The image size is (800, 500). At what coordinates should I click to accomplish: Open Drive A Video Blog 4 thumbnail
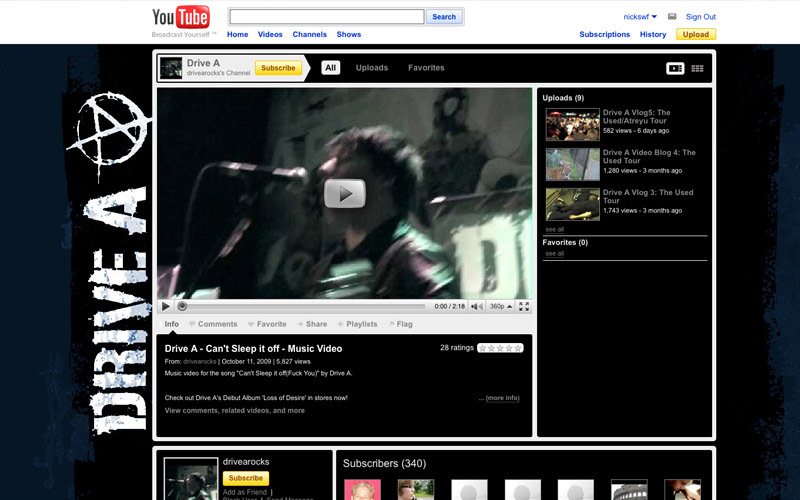point(572,164)
